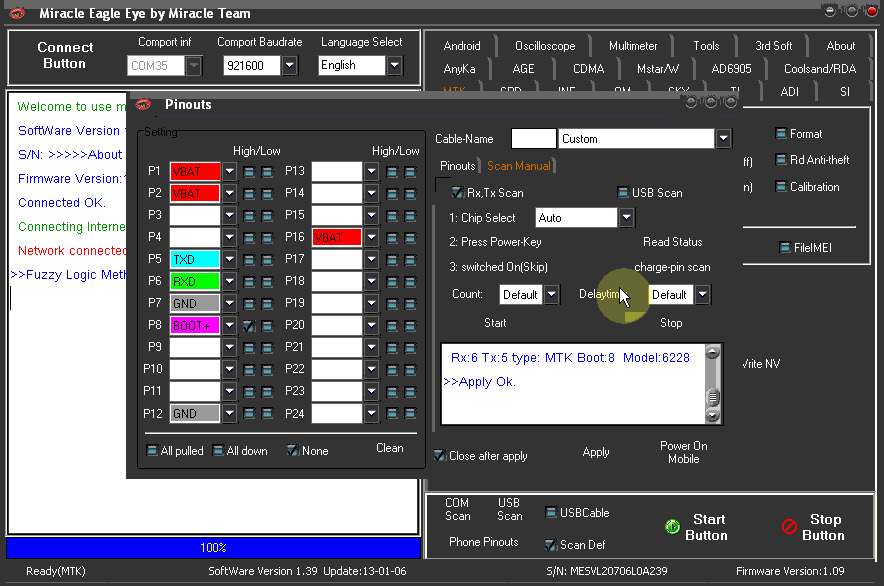Click the Clean button
884x586 pixels.
pyautogui.click(x=390, y=448)
